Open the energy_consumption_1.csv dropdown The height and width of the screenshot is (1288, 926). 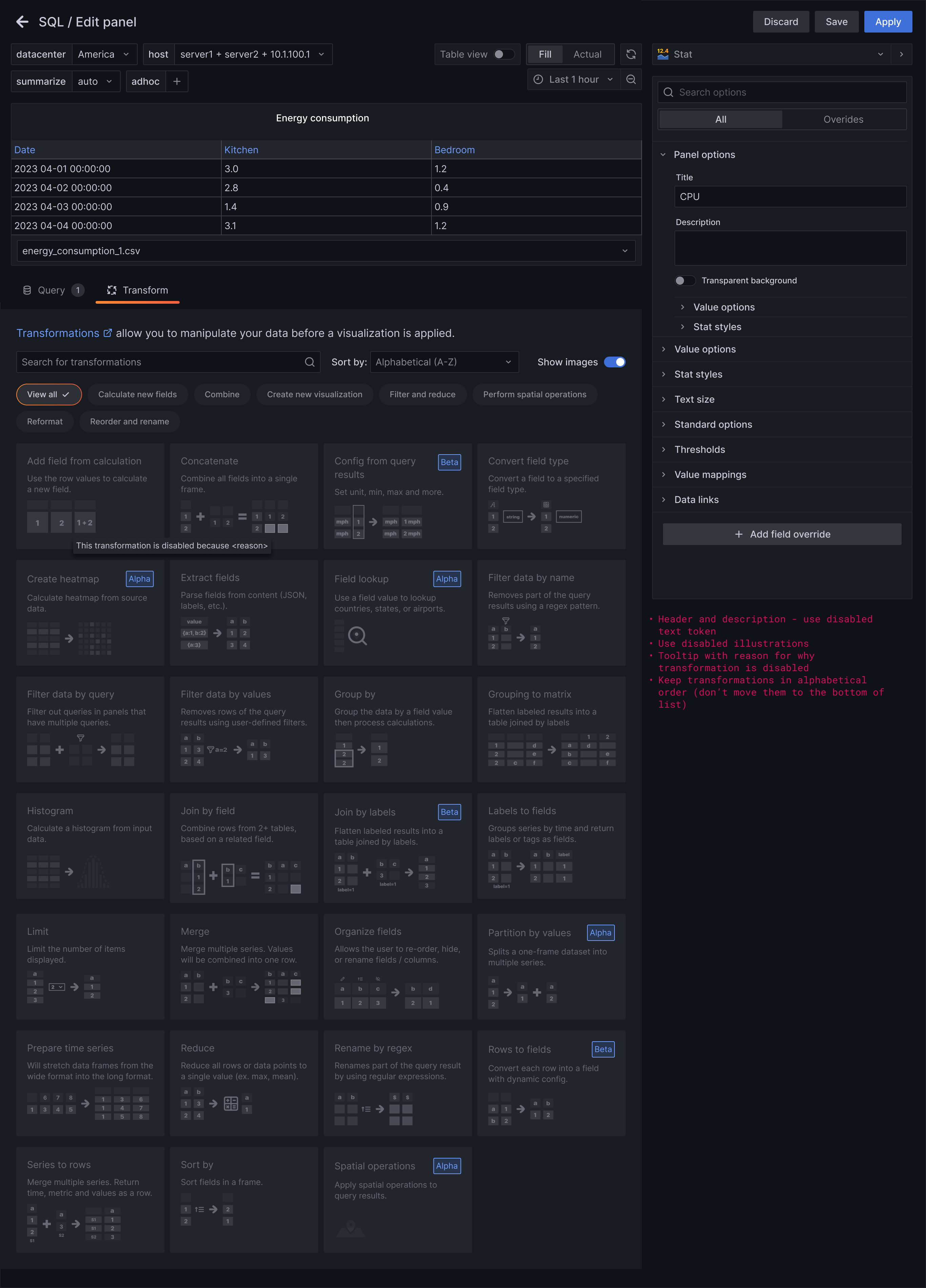[624, 250]
